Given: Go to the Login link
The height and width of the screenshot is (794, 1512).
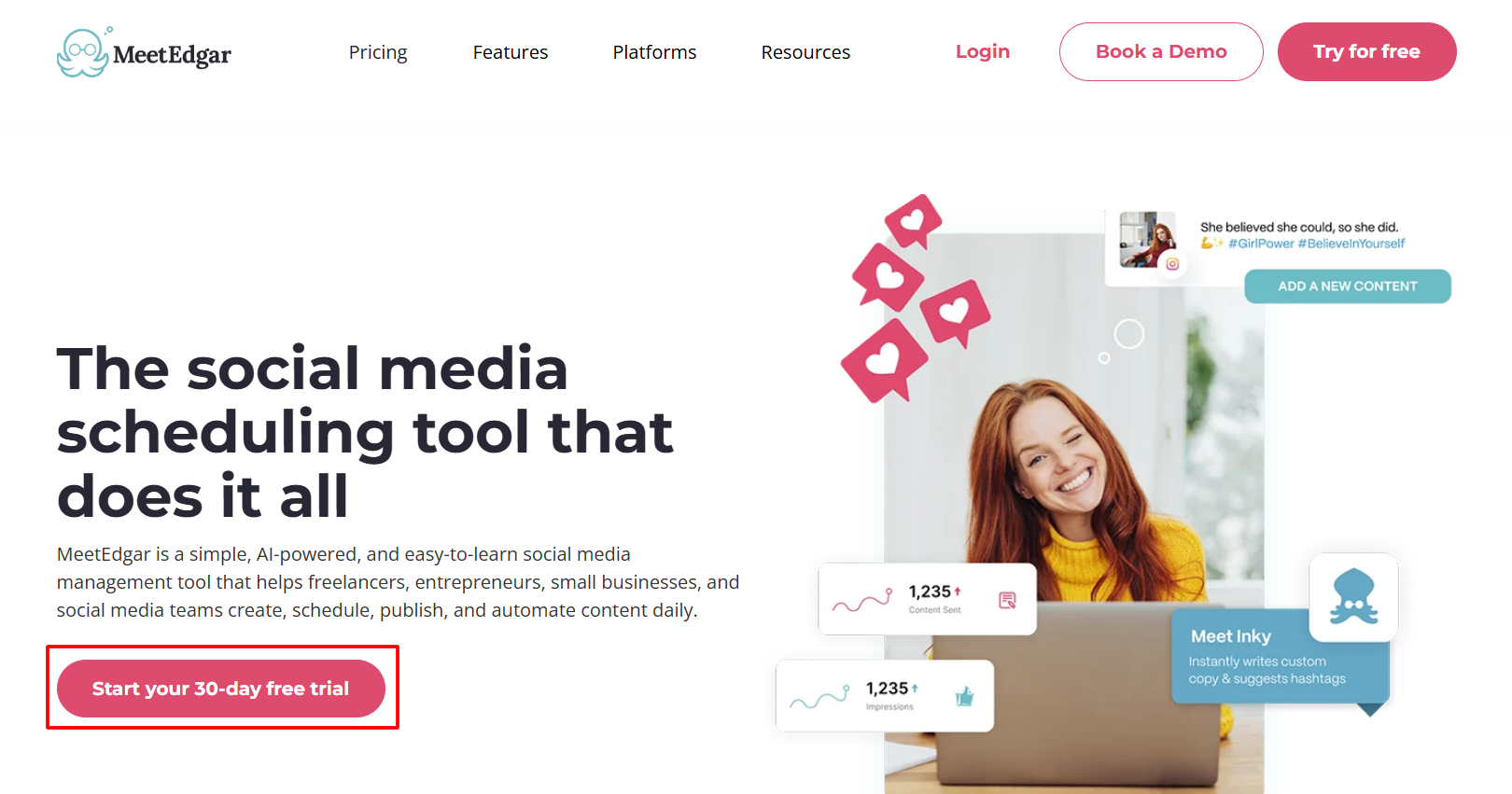Looking at the screenshot, I should 983,51.
